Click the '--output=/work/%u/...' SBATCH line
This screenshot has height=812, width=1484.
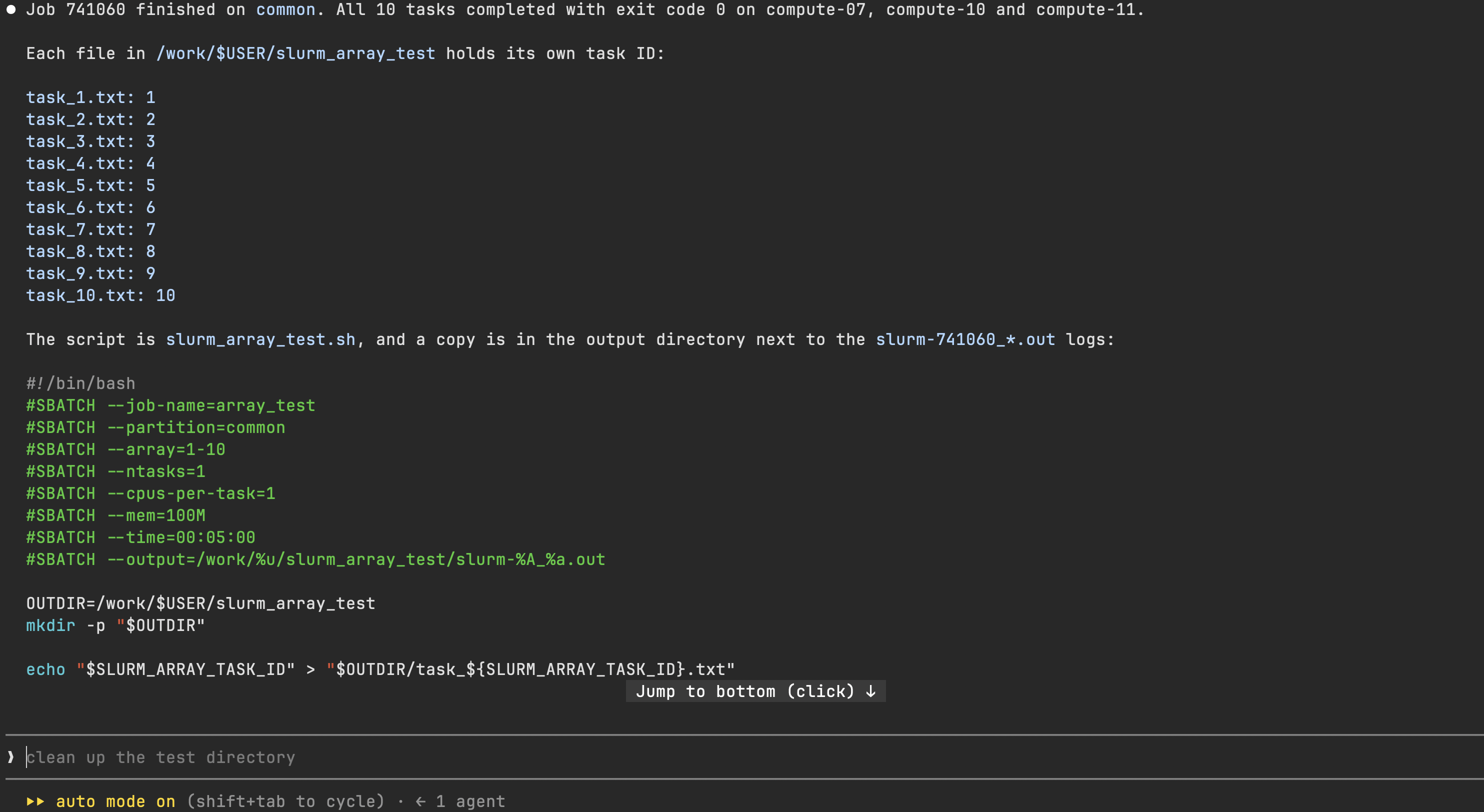point(315,559)
